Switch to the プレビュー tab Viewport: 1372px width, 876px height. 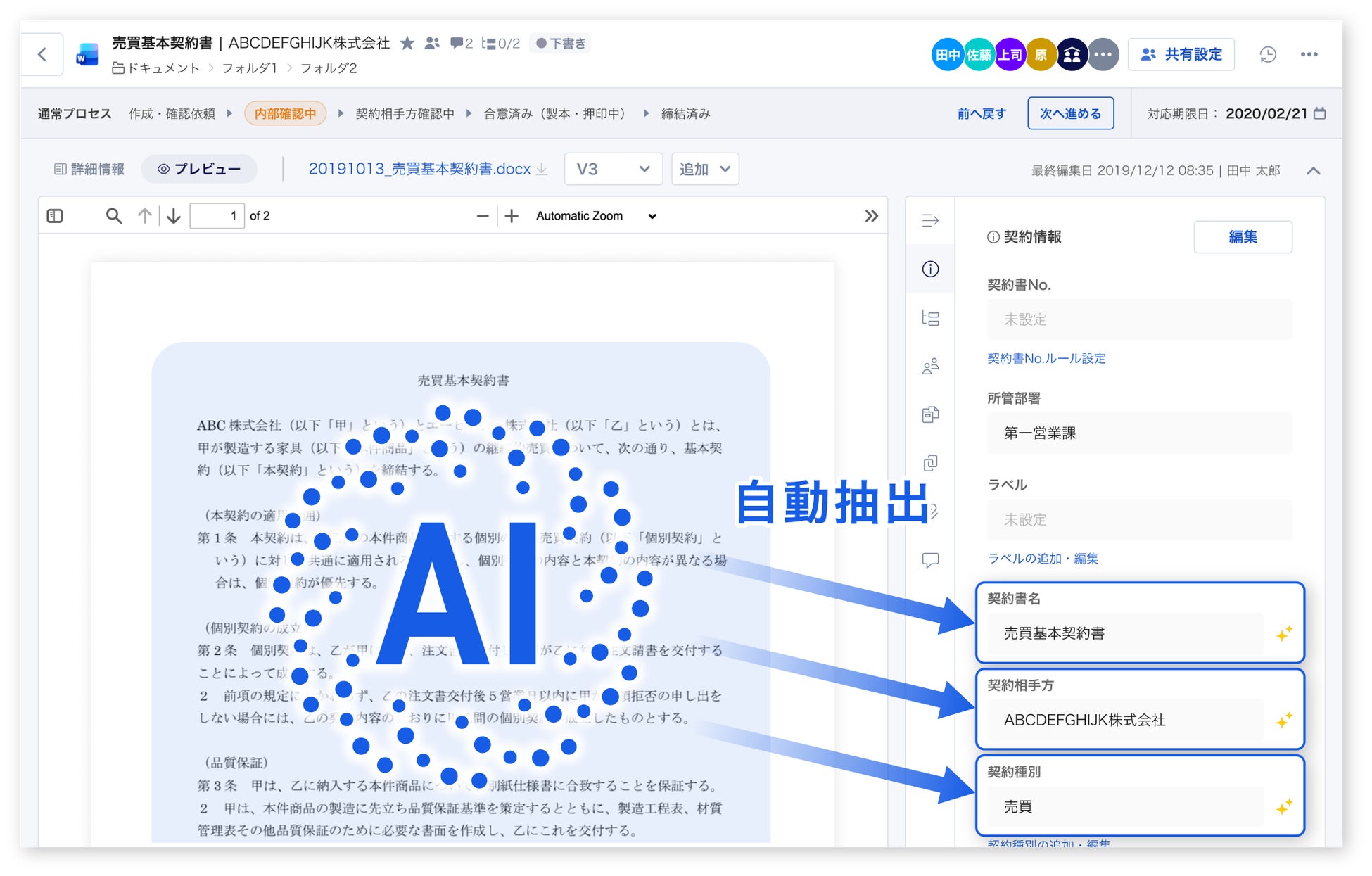pos(199,169)
